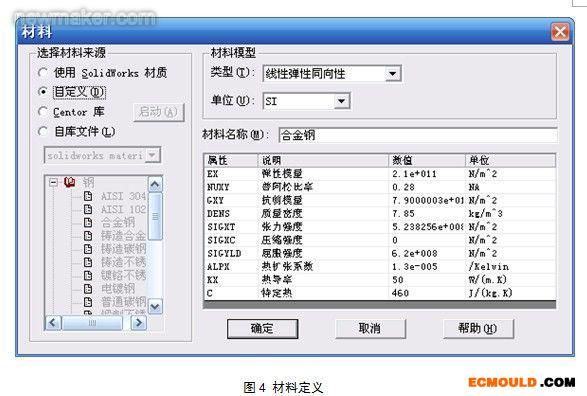The height and width of the screenshot is (396, 587).
Task: Close the 材料 dialog window
Action: click(560, 32)
